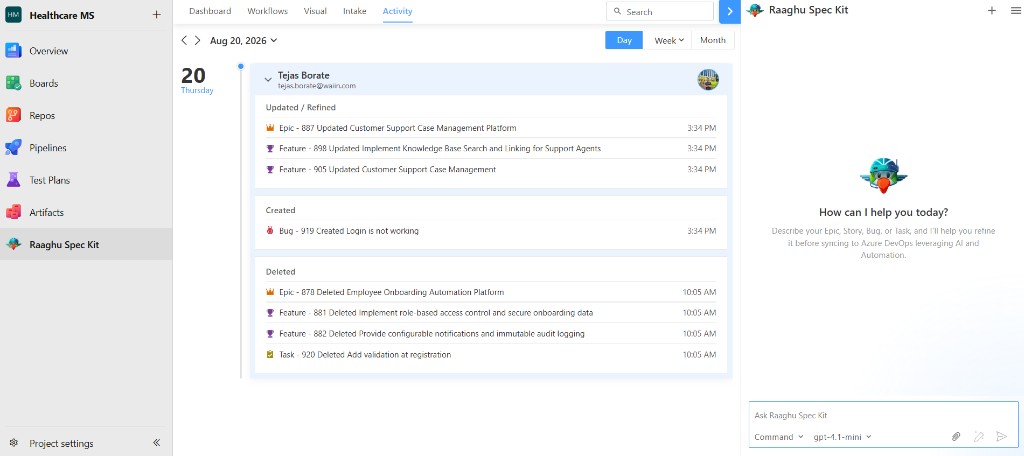
Task: Click the crown icon of Epic 887
Action: [x=270, y=128]
